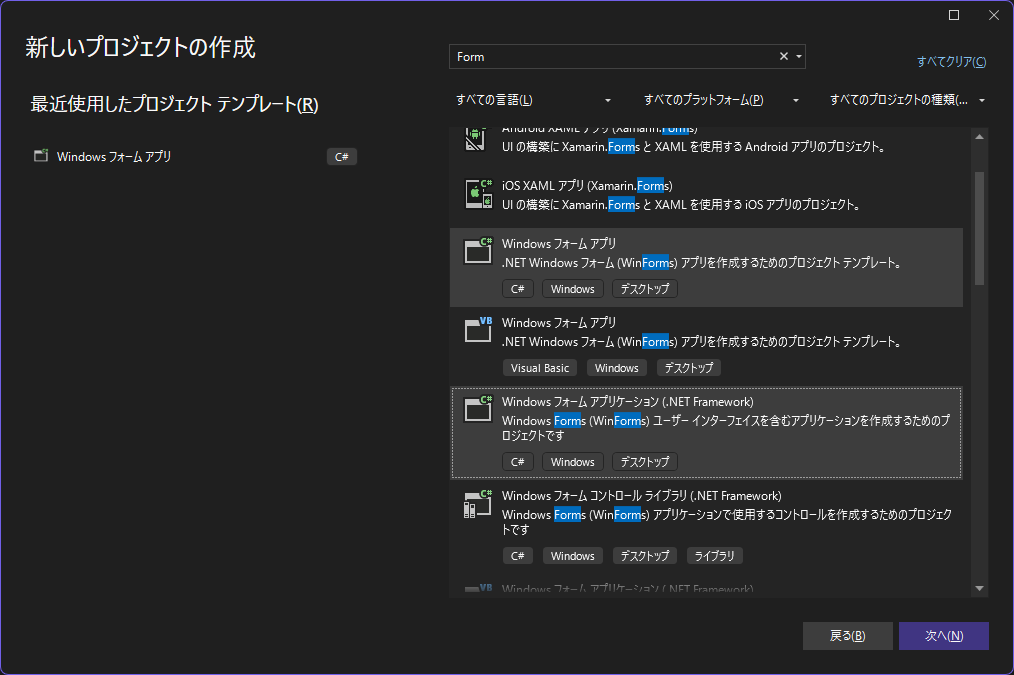The height and width of the screenshot is (675, 1014).
Task: Click the recent Windows フォーム アプリ template icon
Action: coord(41,156)
